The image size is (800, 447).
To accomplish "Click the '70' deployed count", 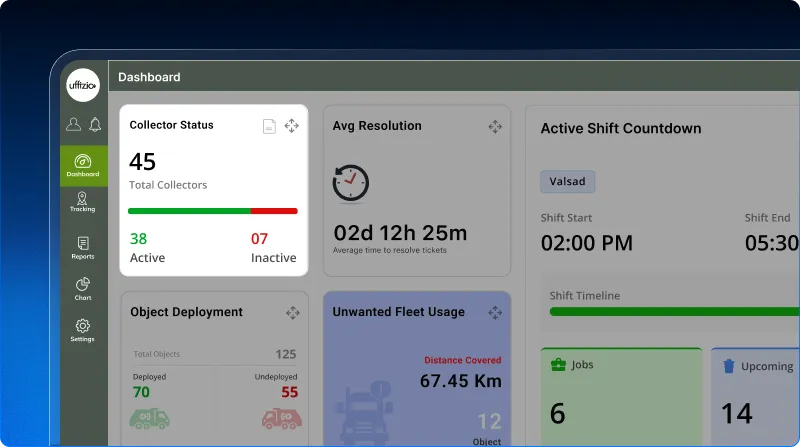I will (x=141, y=392).
